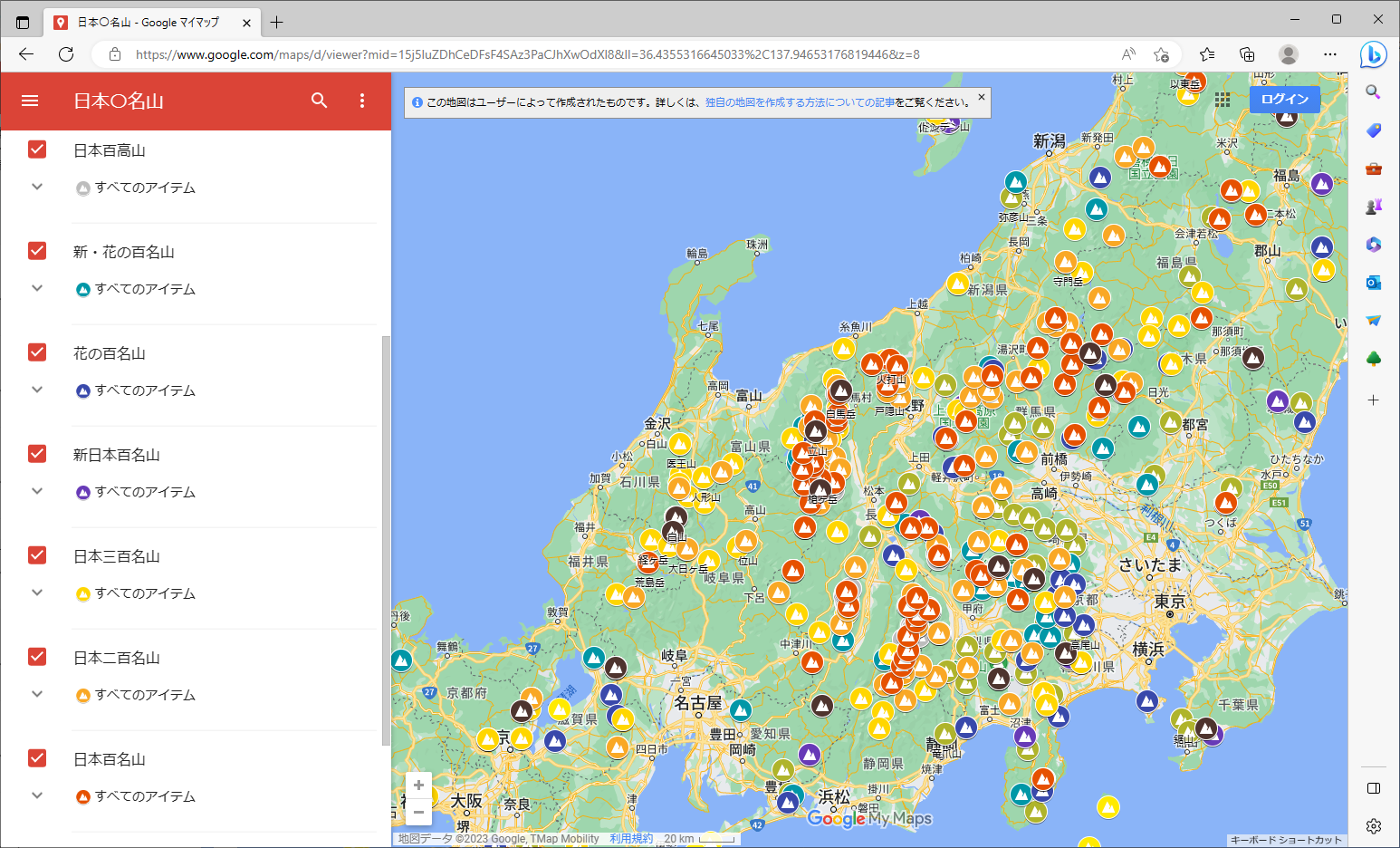
Task: Click the search magnifier in map sidebar
Action: pos(319,101)
